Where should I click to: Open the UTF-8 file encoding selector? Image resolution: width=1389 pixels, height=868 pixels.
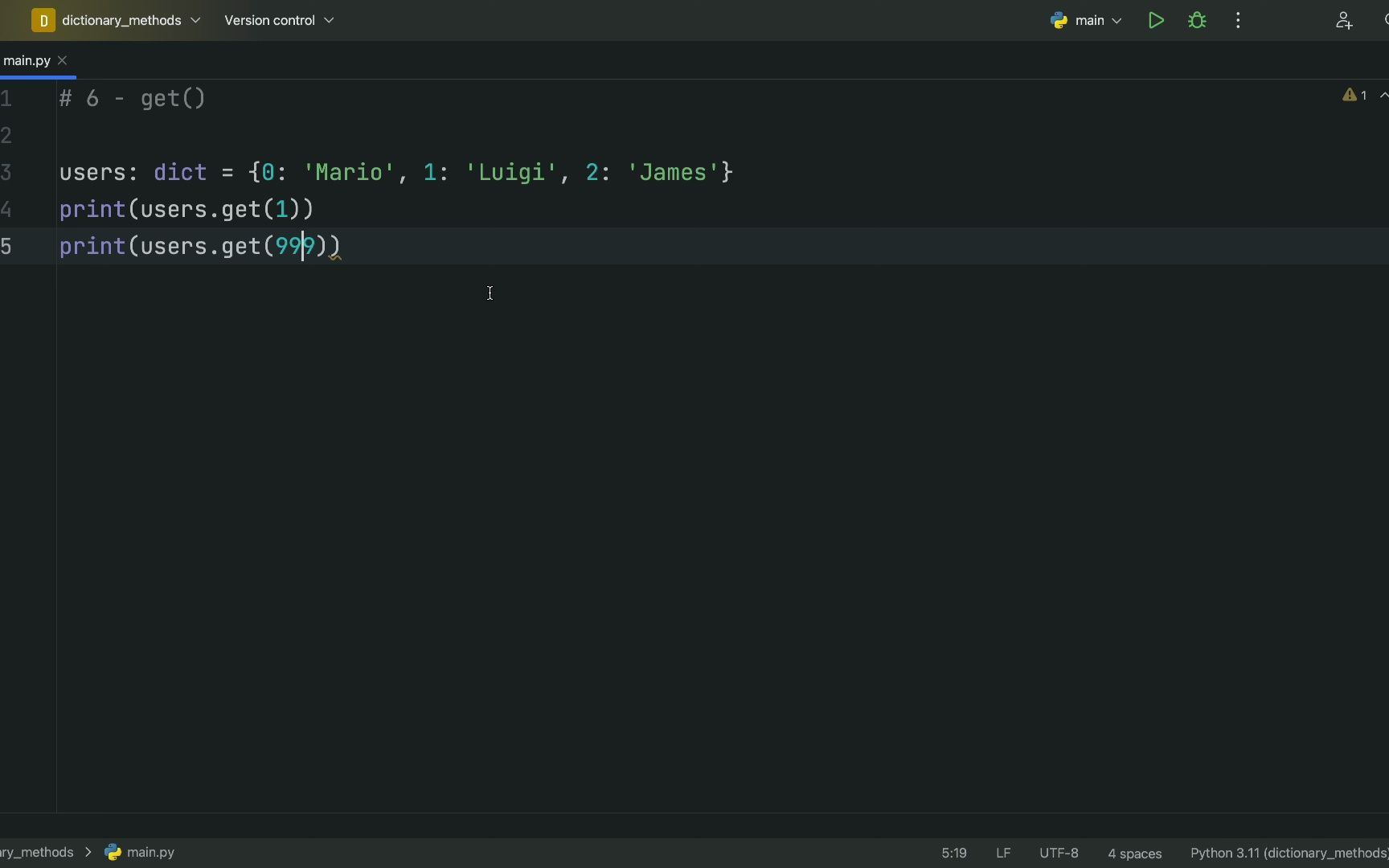click(1059, 853)
